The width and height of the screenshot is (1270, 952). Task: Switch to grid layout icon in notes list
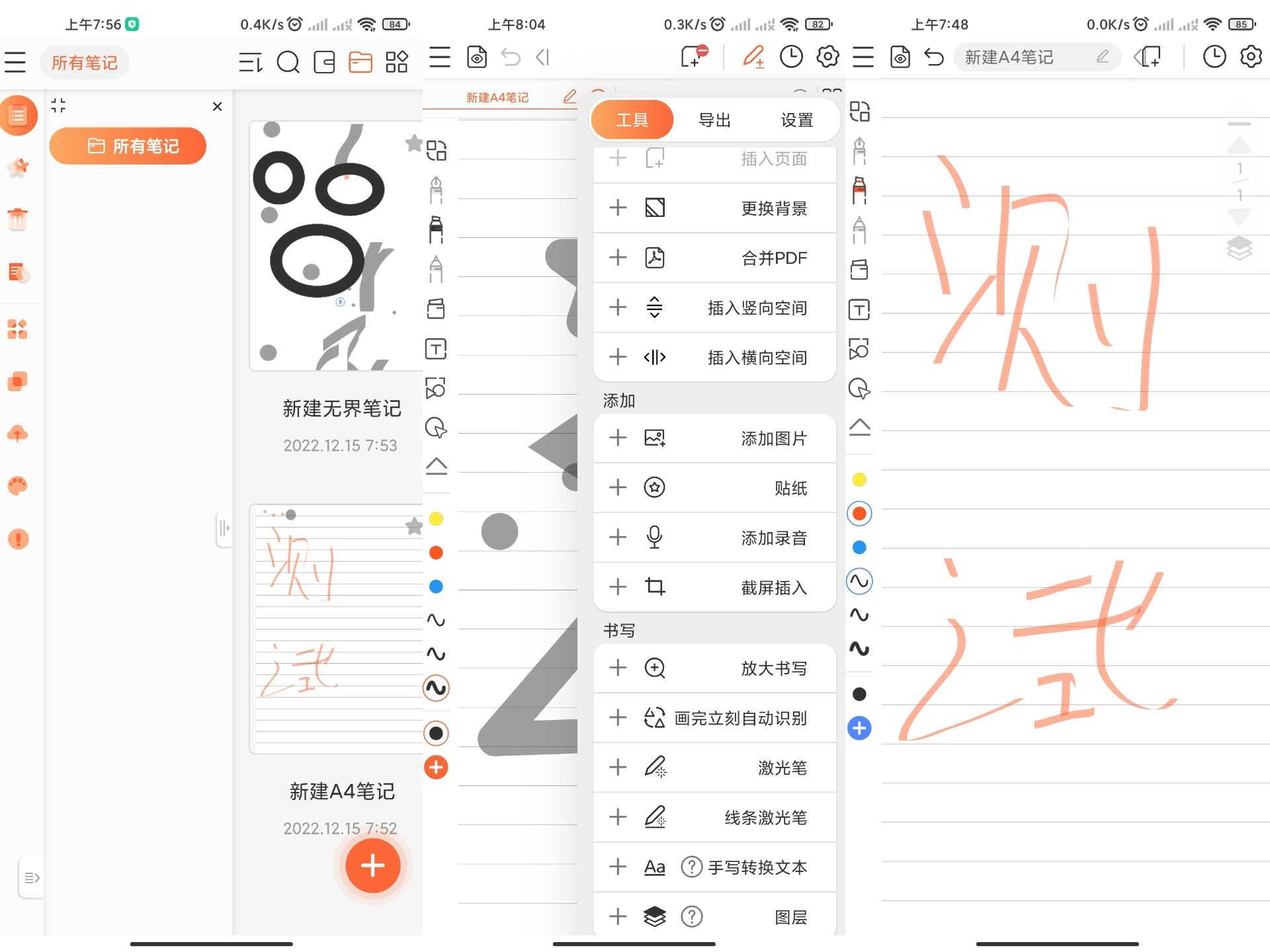click(x=396, y=62)
